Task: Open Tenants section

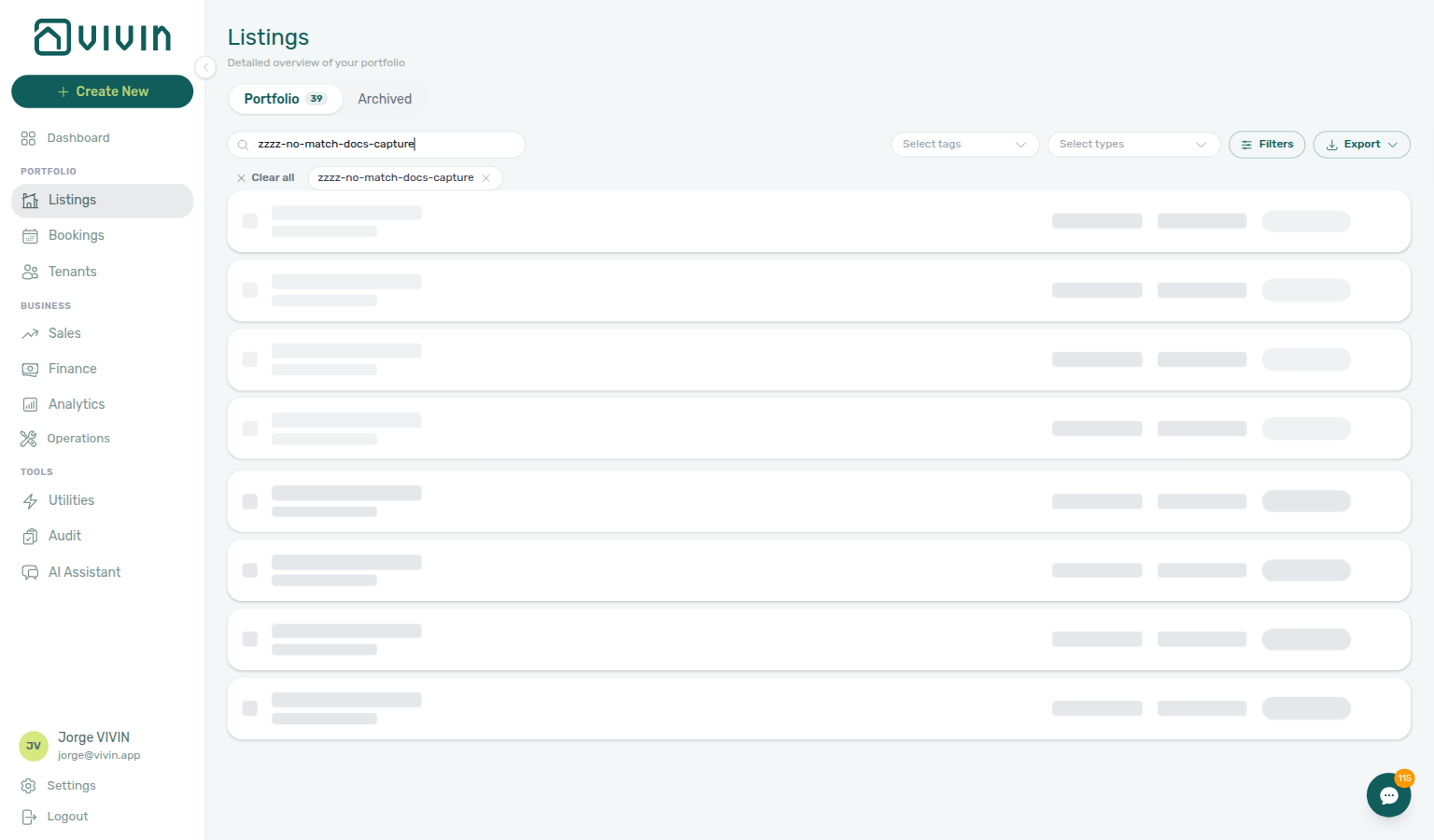Action: click(x=72, y=272)
